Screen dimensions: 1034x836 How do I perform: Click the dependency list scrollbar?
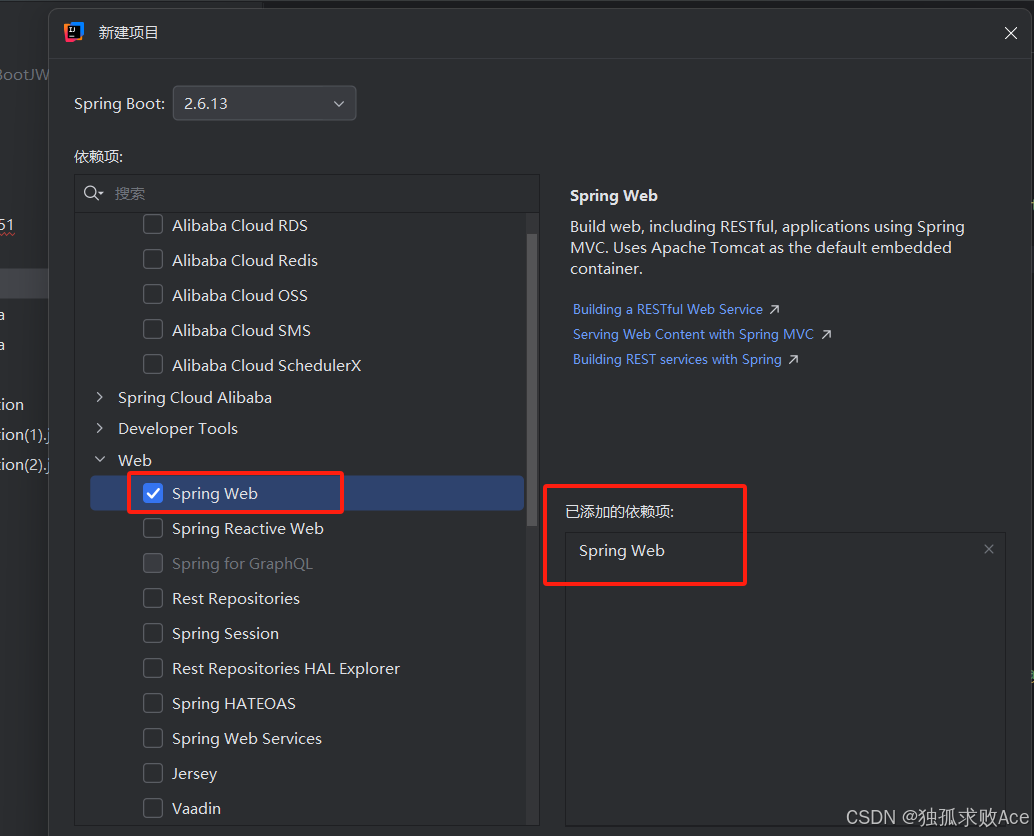click(x=532, y=379)
